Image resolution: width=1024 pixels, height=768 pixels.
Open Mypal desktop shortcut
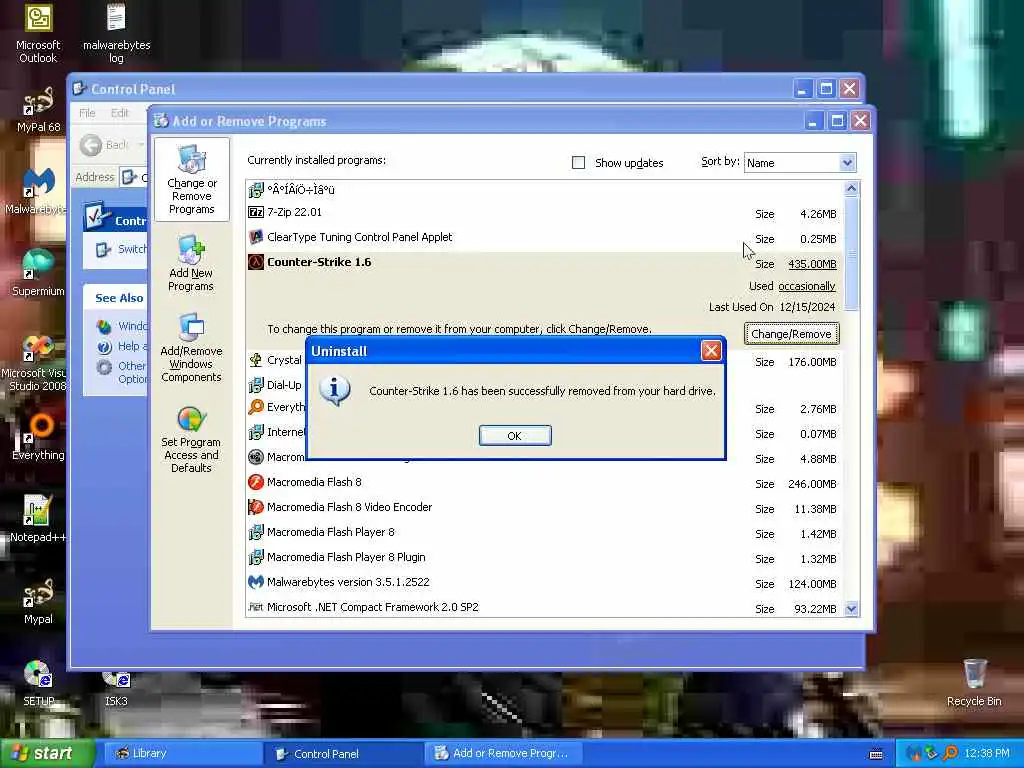[x=38, y=601]
